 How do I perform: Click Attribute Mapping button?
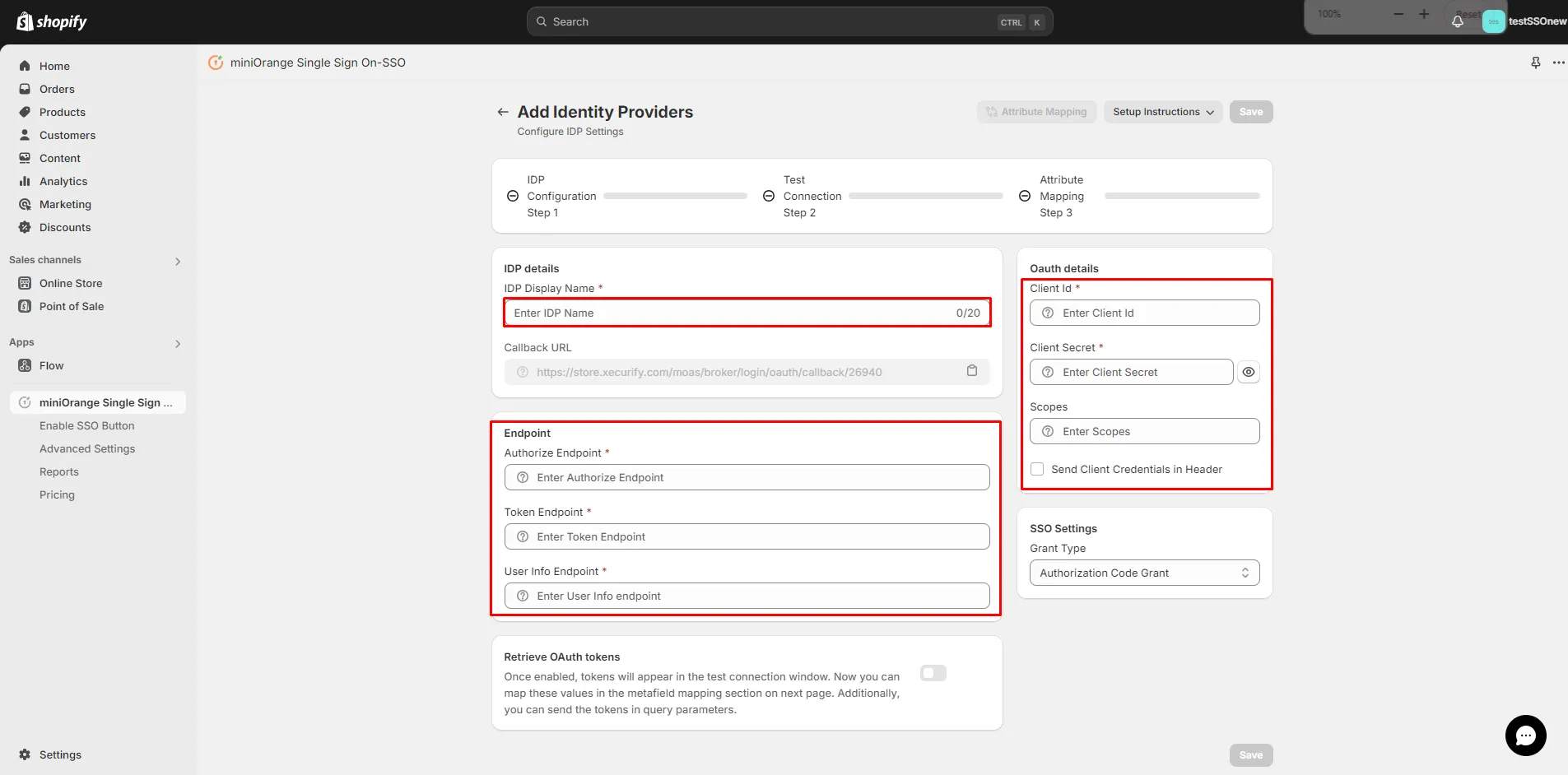(1036, 112)
